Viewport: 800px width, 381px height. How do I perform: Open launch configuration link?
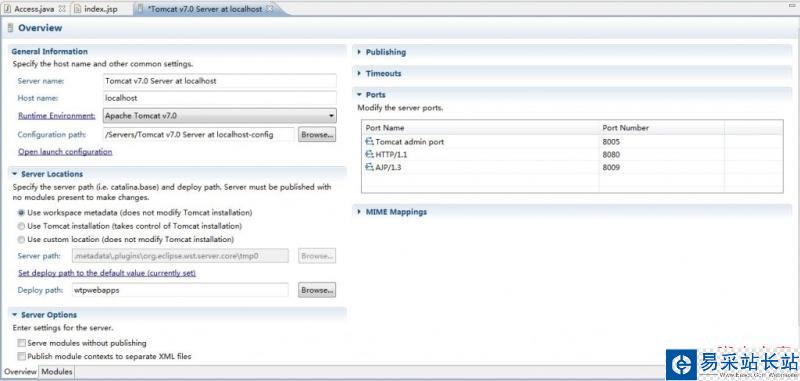click(x=65, y=151)
